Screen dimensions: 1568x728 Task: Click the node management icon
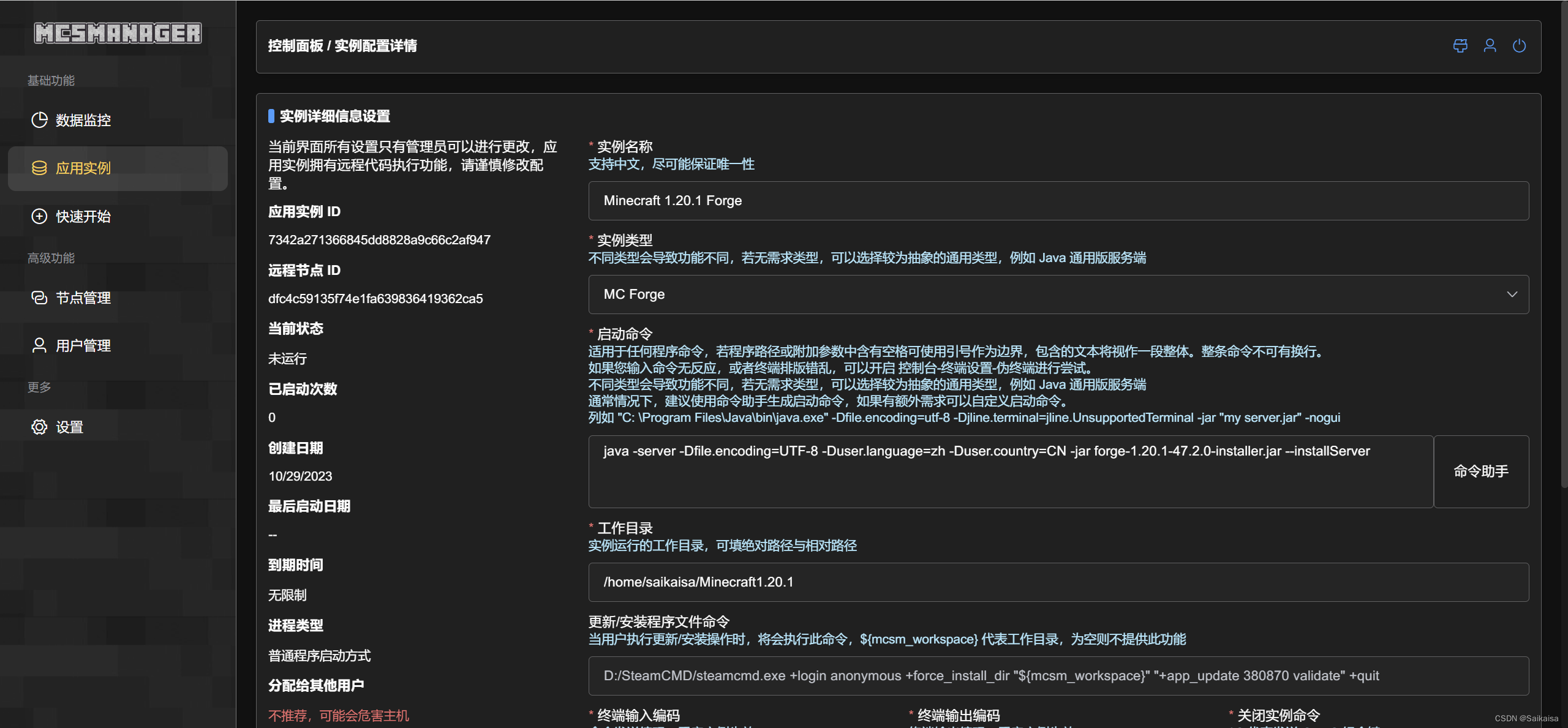coord(39,298)
